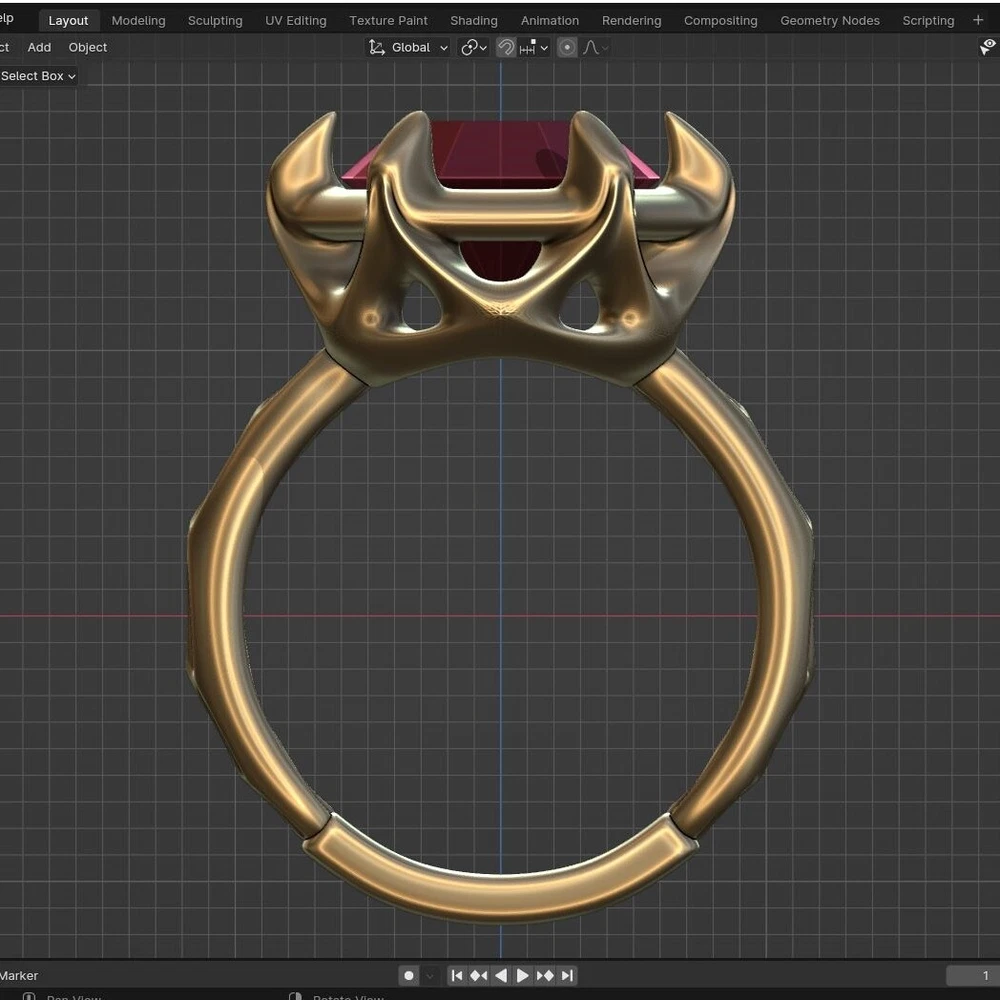This screenshot has width=1000, height=1000.
Task: Jump to next keyframe
Action: click(545, 975)
